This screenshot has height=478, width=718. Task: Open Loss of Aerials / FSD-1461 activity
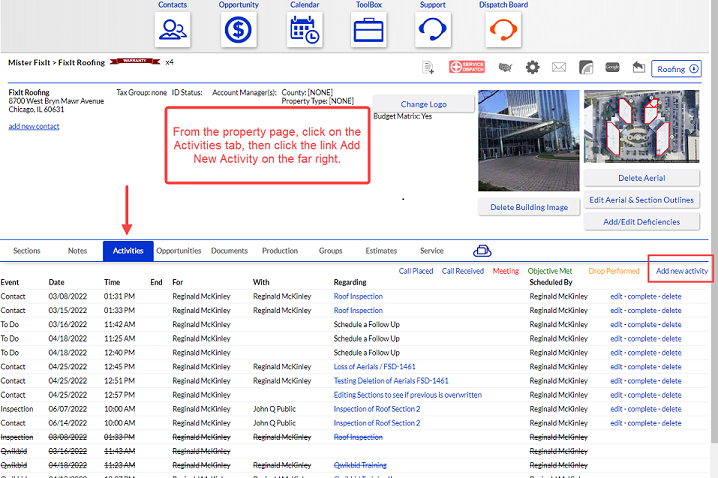374,367
